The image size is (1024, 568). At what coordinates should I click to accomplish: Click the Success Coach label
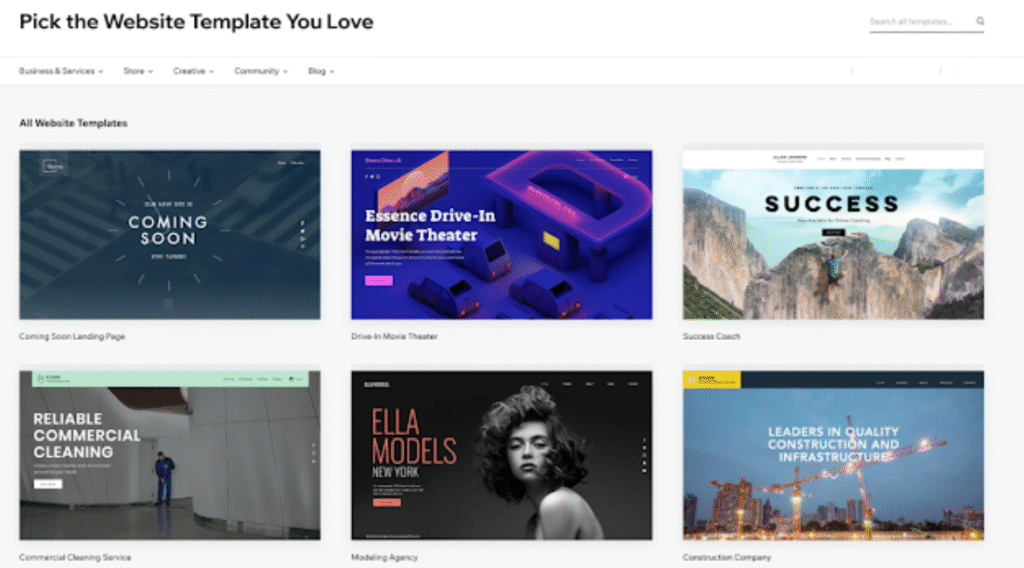711,336
